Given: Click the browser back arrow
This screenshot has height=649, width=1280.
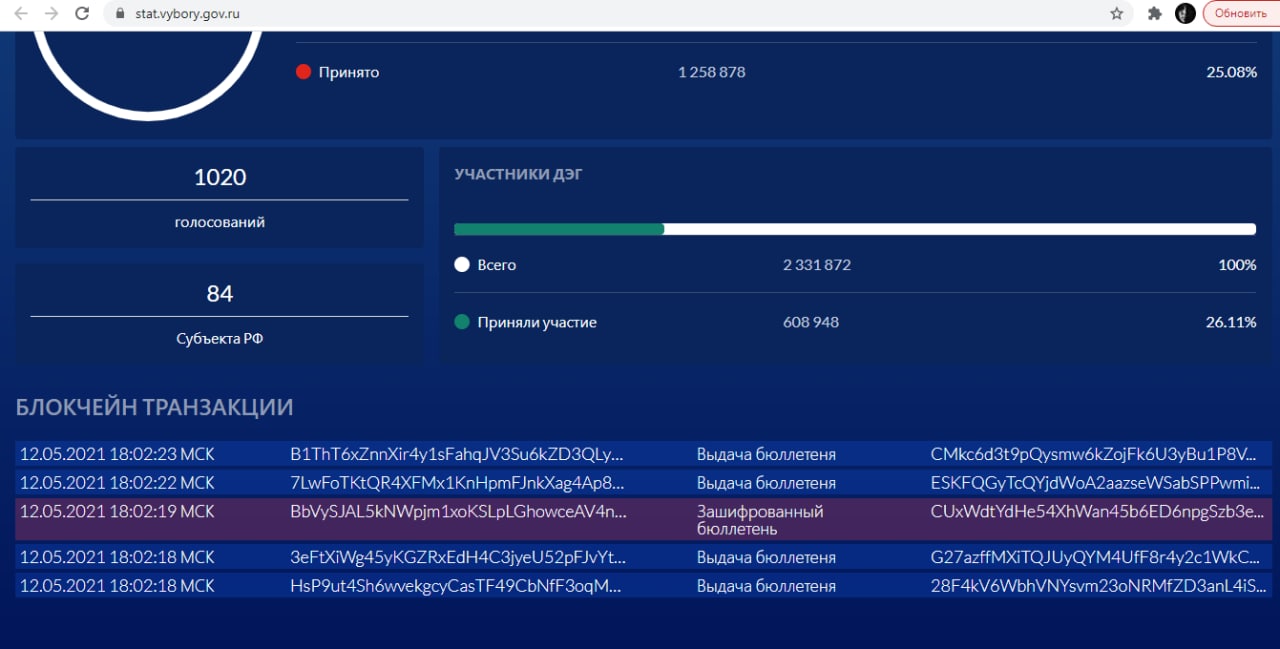Looking at the screenshot, I should 21,14.
